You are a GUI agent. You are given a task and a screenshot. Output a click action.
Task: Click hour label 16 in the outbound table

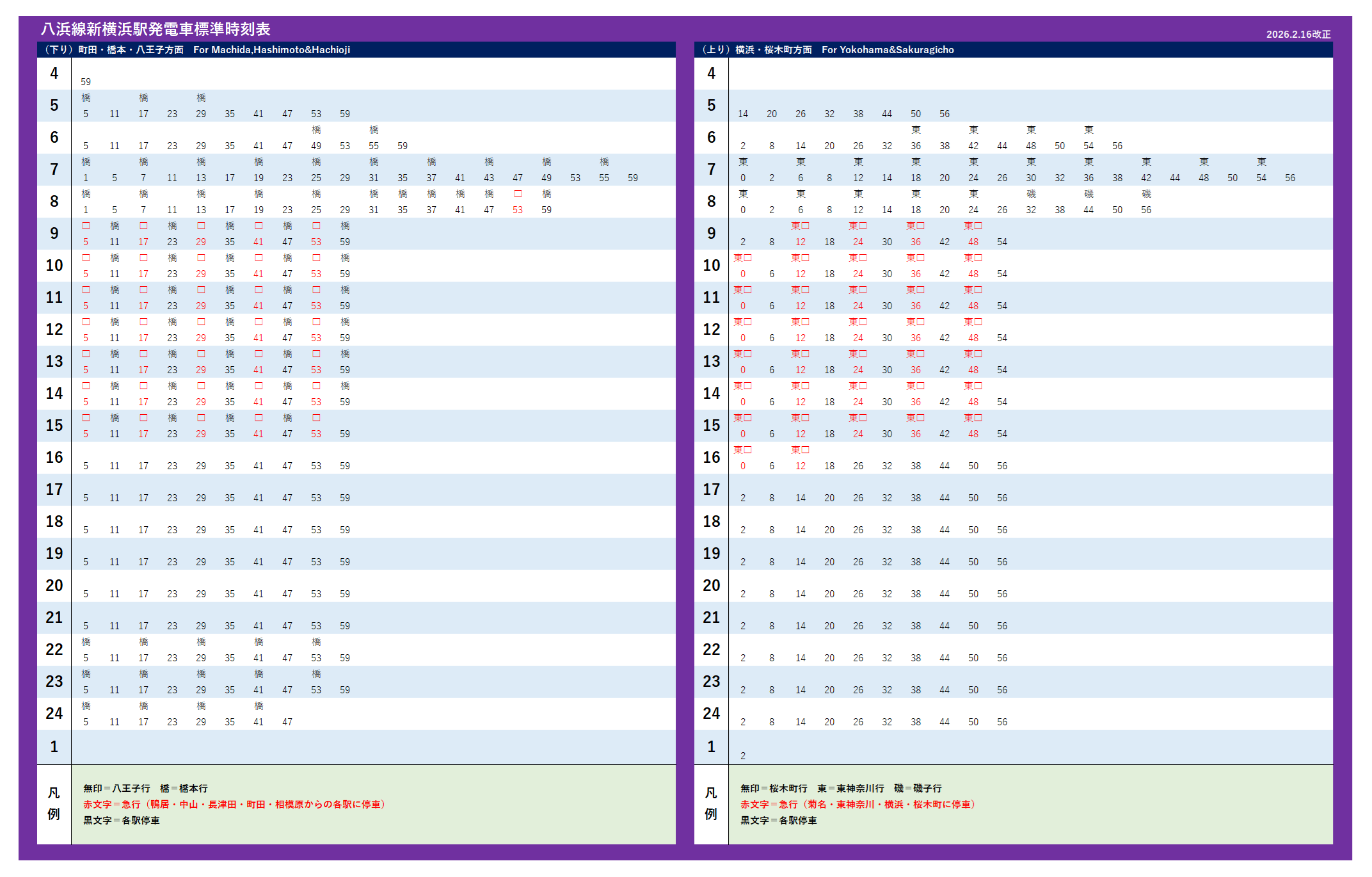click(54, 458)
